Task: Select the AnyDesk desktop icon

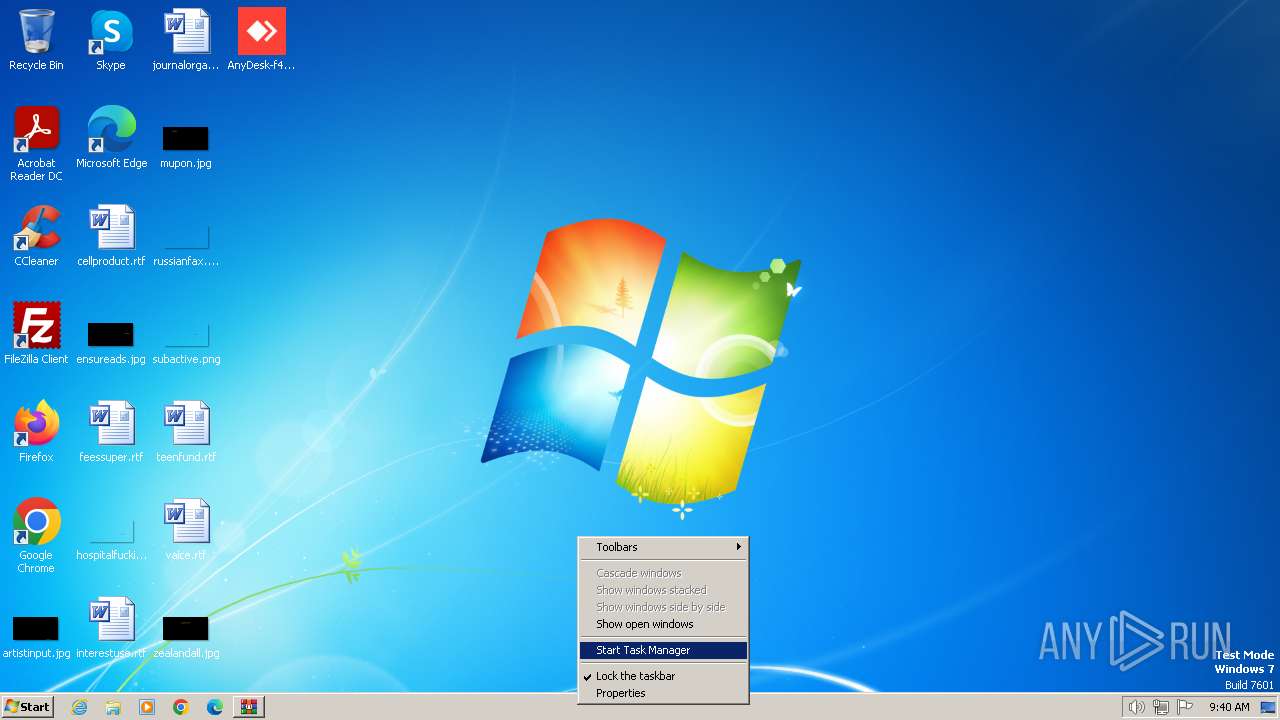Action: click(x=261, y=40)
